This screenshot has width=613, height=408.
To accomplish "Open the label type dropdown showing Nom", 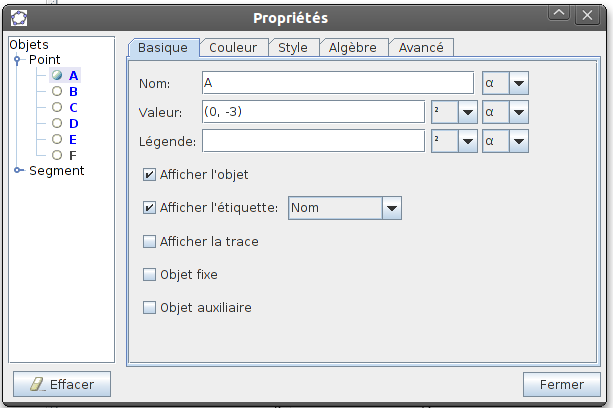I will 345,208.
